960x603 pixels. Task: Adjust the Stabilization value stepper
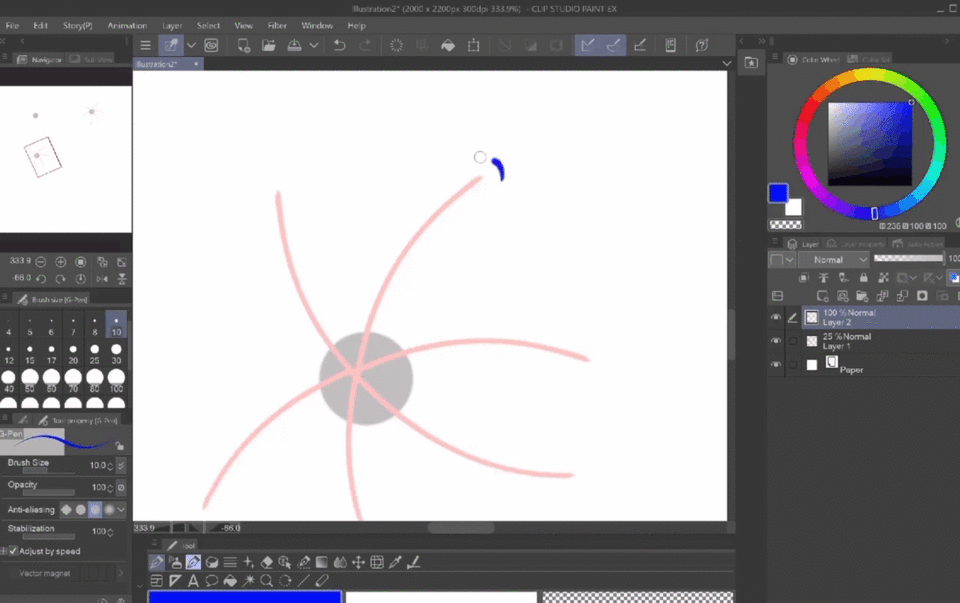point(110,532)
